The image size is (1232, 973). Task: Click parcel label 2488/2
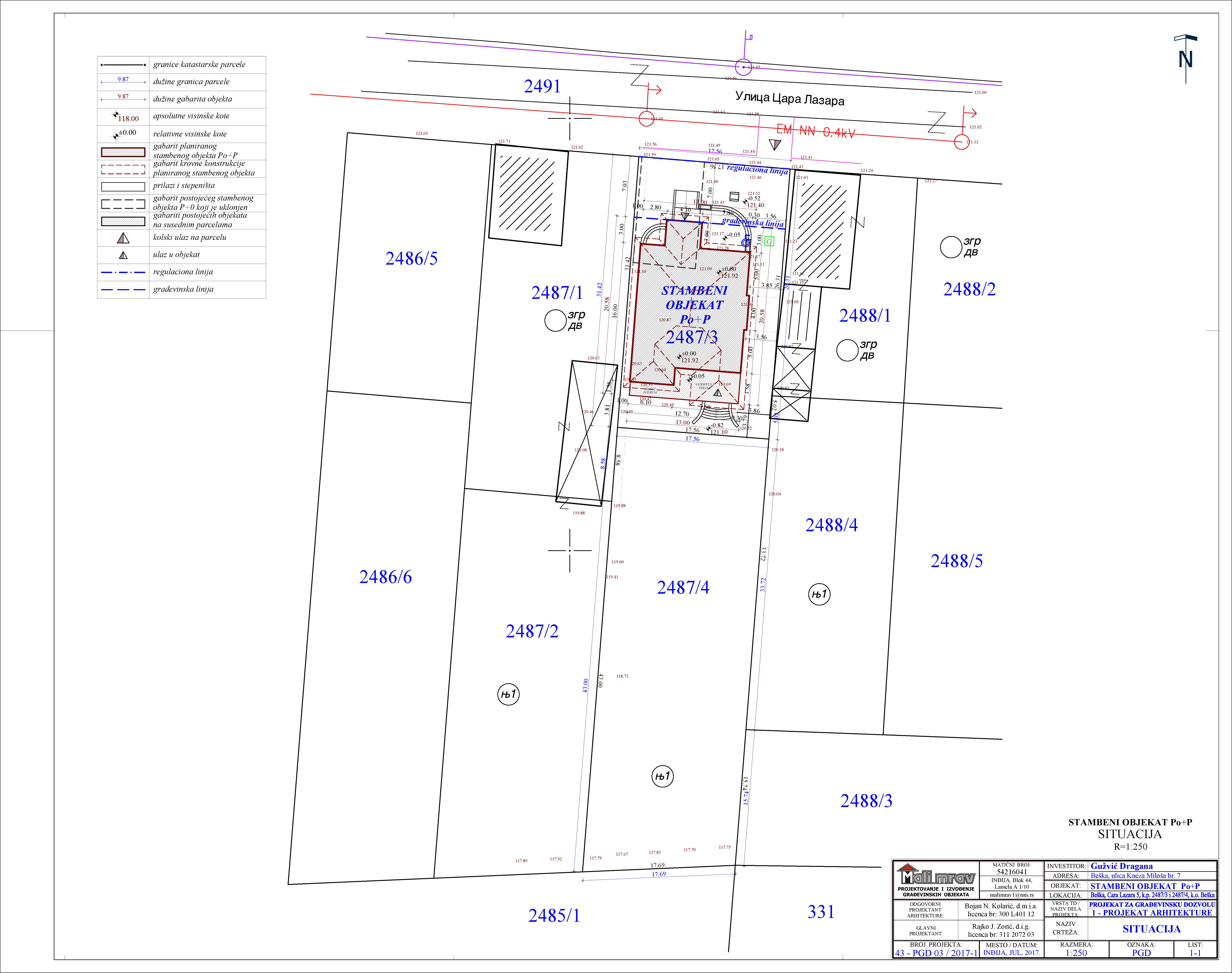[x=969, y=289]
